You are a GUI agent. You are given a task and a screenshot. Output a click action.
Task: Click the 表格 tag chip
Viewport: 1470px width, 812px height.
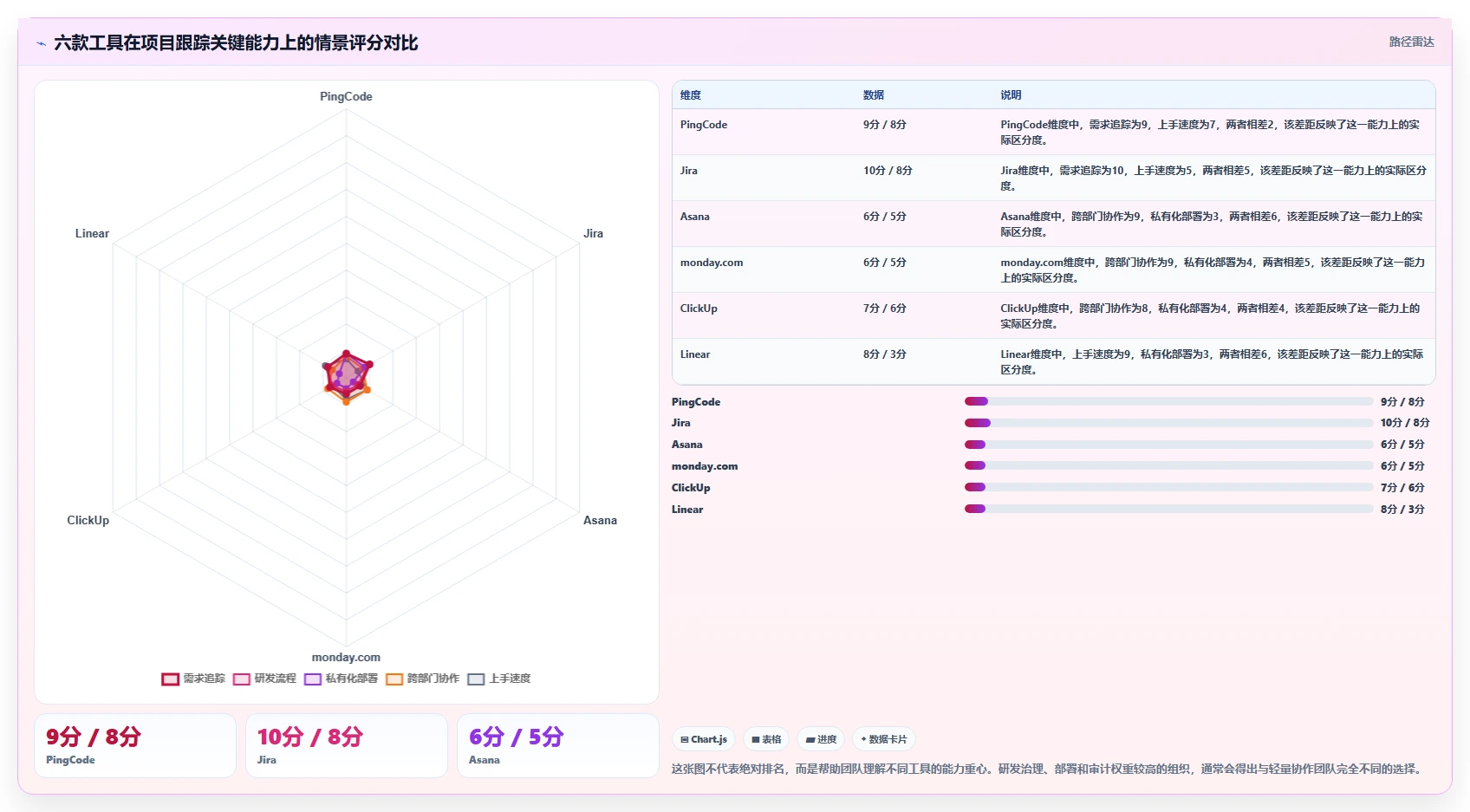point(766,739)
